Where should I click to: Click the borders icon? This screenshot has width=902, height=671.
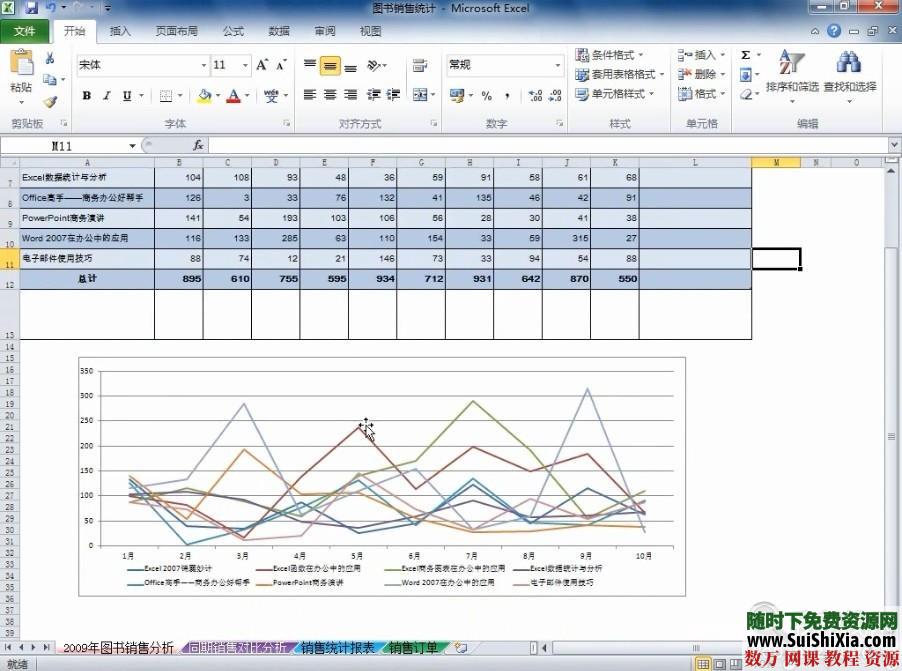(166, 96)
